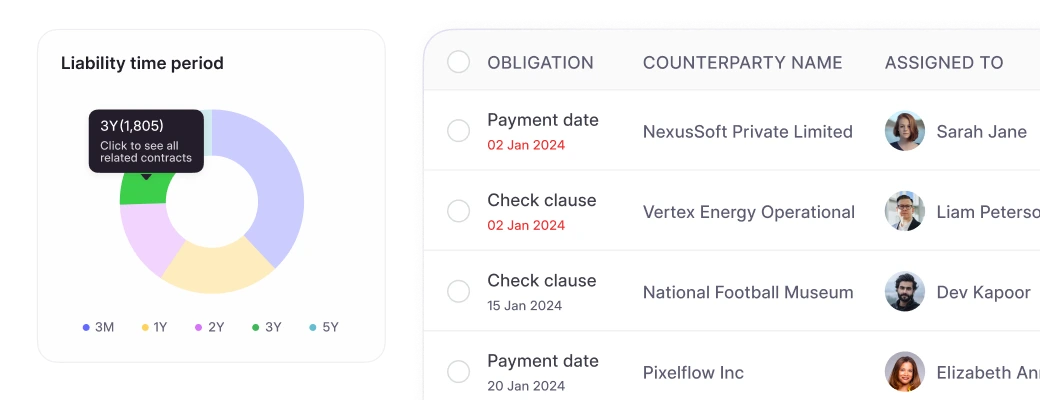1040x400 pixels.
Task: Sort by the Counterparty Name column header
Action: click(x=742, y=62)
